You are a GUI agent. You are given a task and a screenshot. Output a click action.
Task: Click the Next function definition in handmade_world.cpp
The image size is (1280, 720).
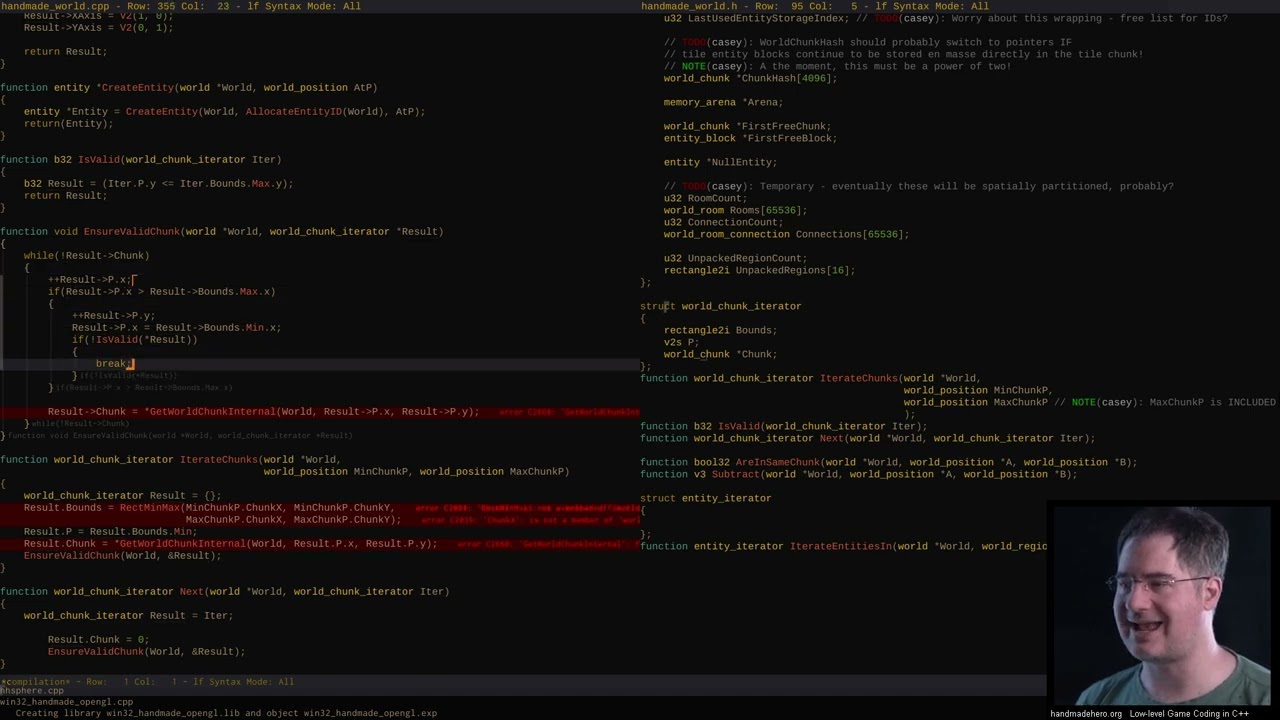click(x=224, y=592)
